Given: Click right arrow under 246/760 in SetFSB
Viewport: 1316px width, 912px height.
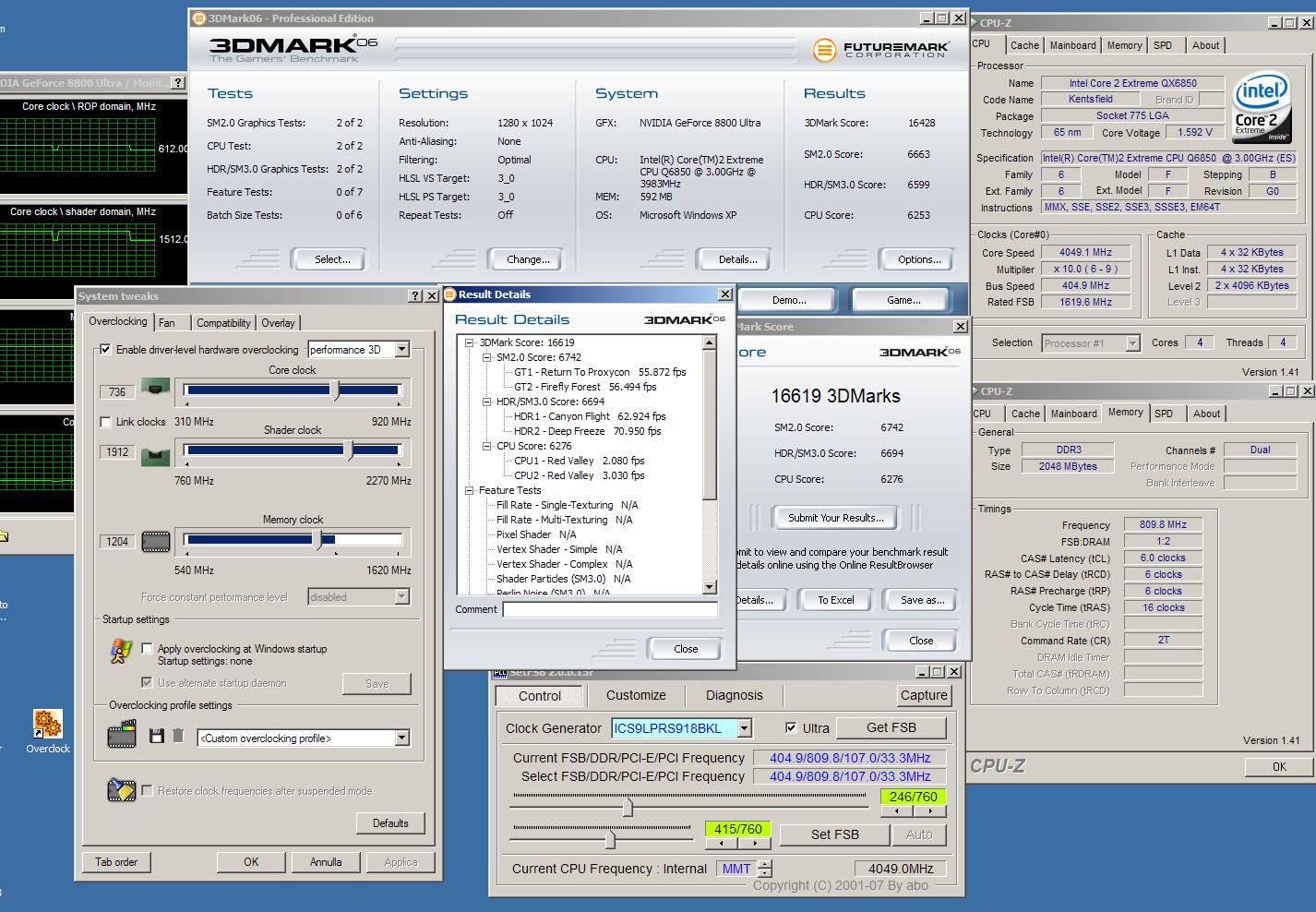Looking at the screenshot, I should (930, 811).
